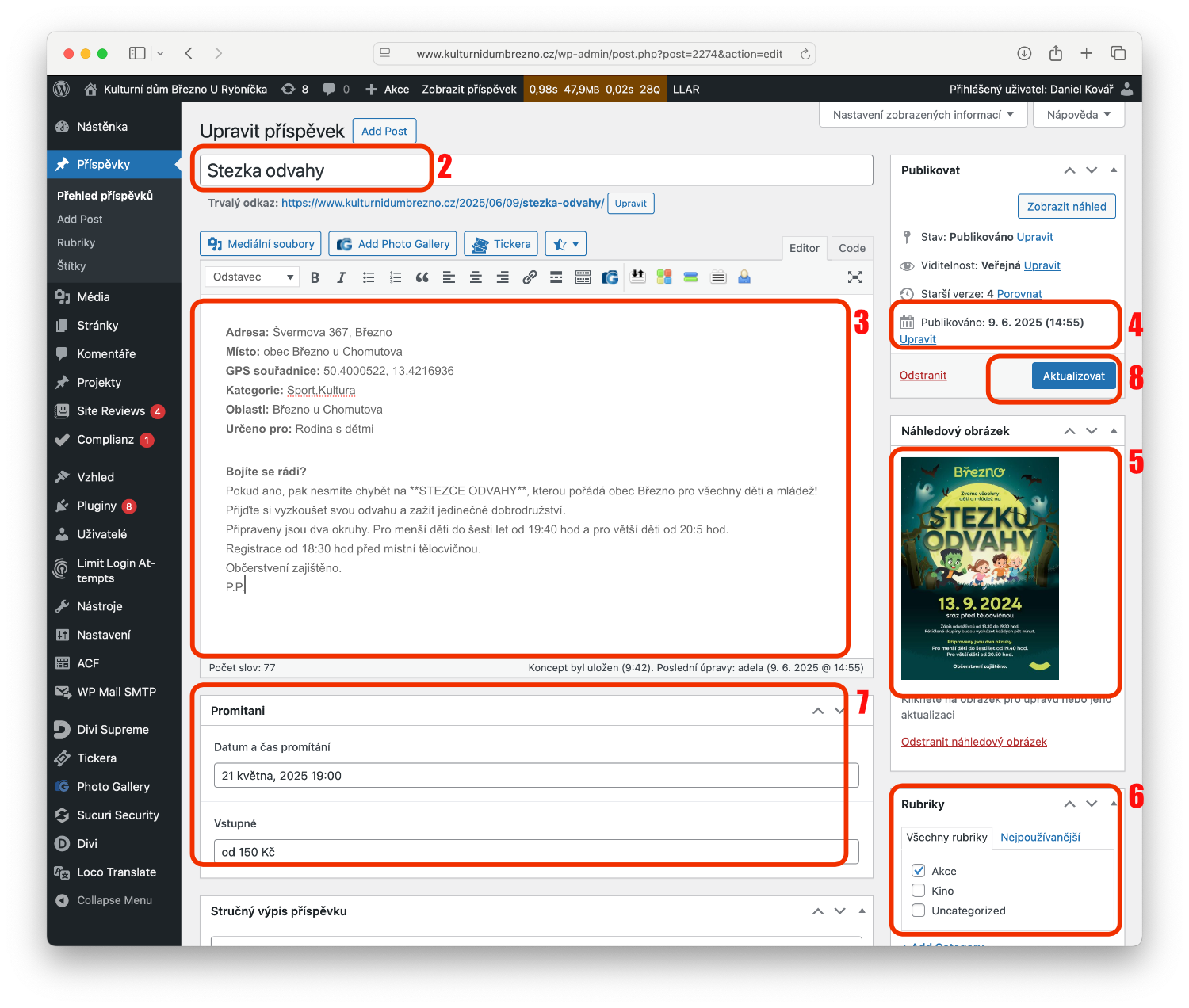The height and width of the screenshot is (1008, 1189).
Task: Tick the Uncategorized category checkbox
Action: tap(919, 911)
